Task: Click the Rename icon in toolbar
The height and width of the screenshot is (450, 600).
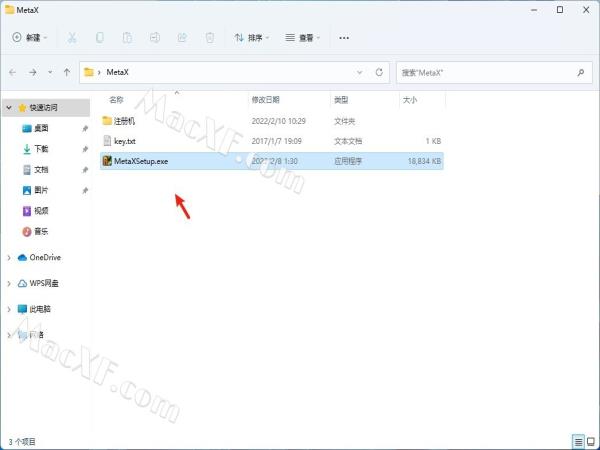Action: (155, 38)
